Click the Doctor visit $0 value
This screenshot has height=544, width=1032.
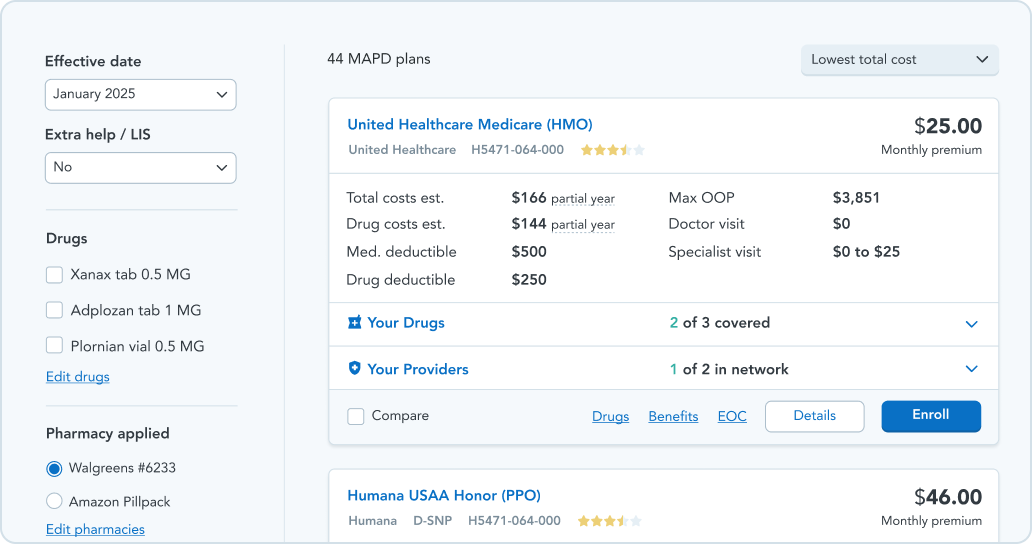pyautogui.click(x=841, y=224)
